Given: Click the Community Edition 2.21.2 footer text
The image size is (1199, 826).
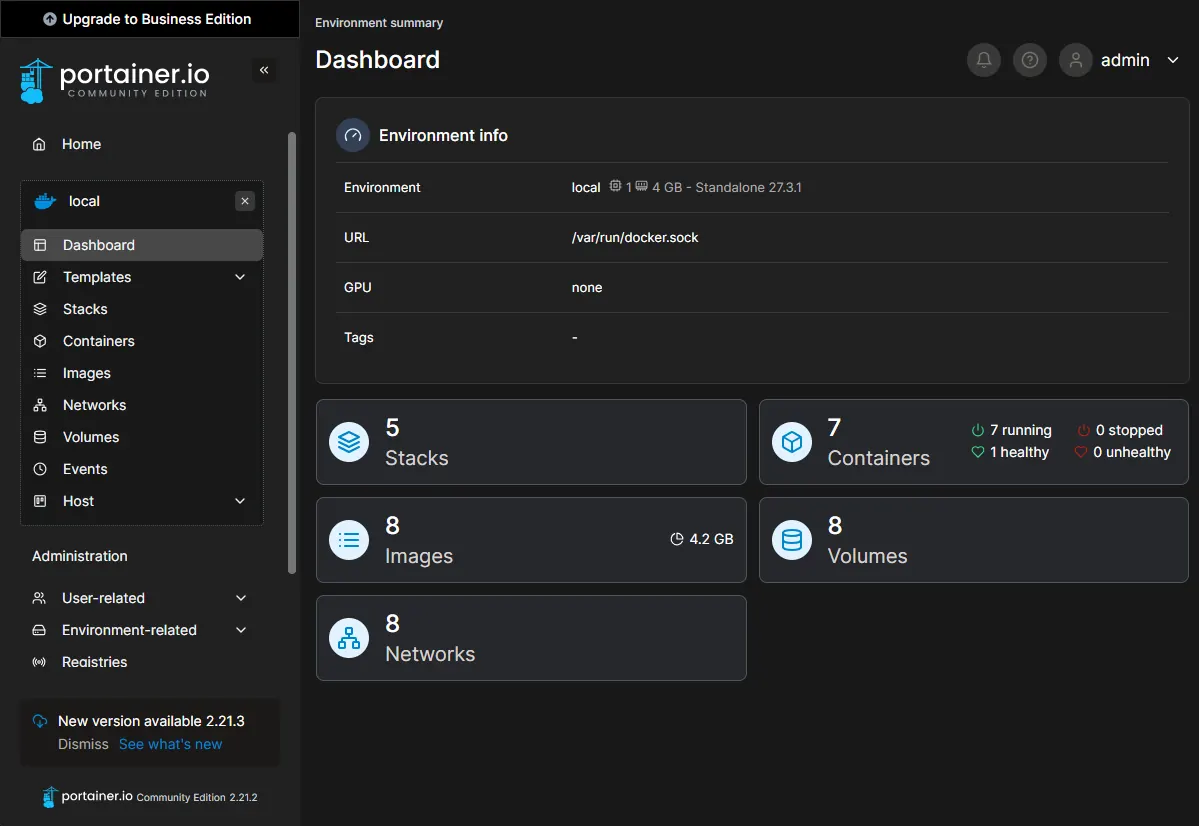Looking at the screenshot, I should (197, 798).
